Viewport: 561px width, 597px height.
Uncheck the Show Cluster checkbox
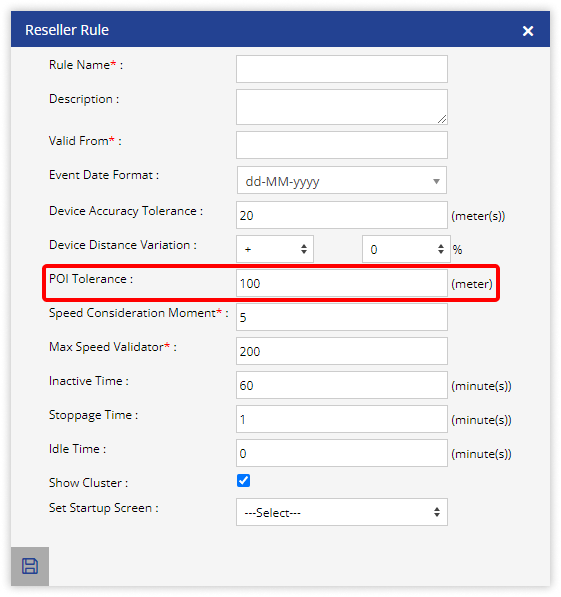tap(243, 480)
